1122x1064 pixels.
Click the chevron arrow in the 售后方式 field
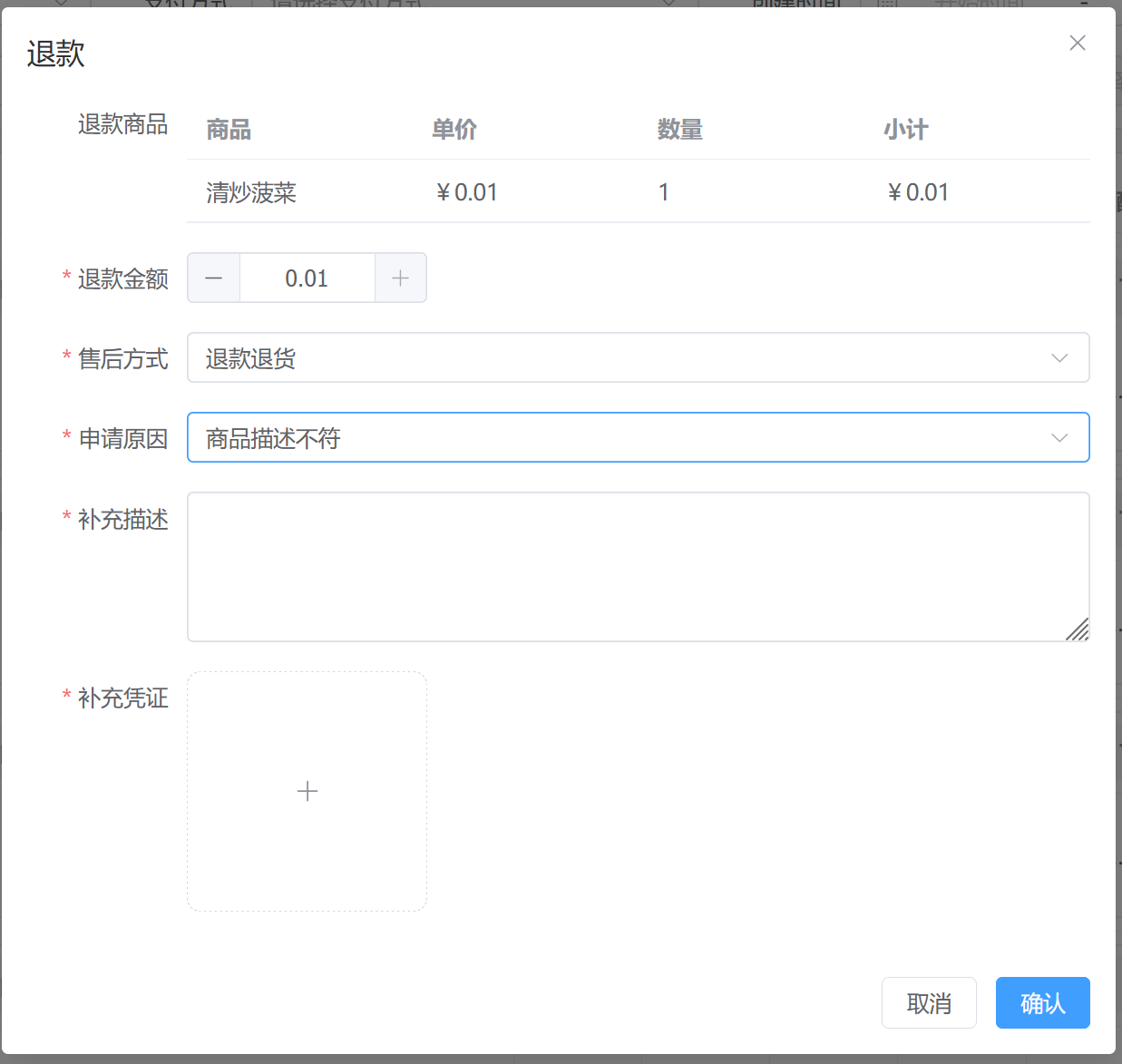coord(1059,358)
